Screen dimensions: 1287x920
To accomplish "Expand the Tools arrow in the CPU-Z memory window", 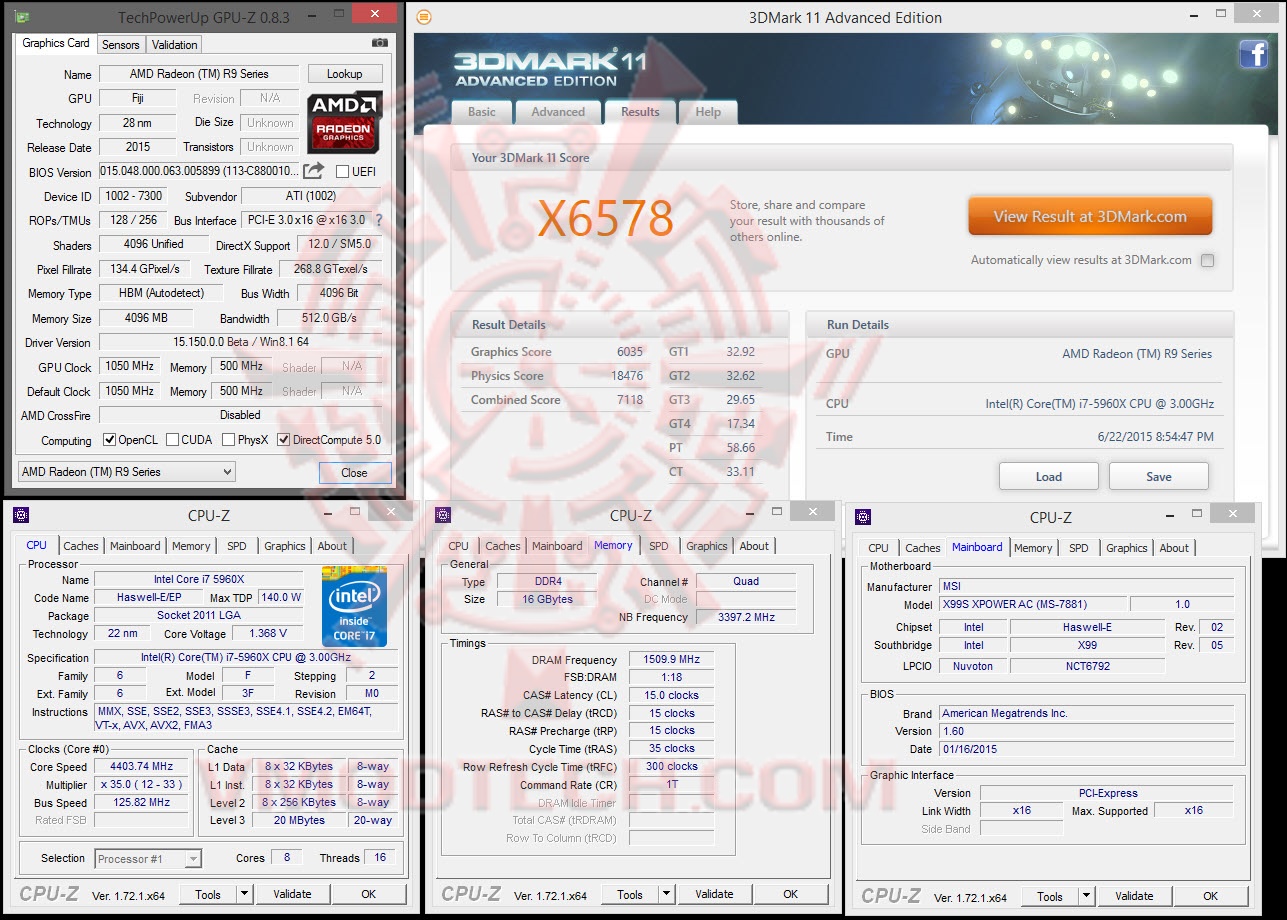I will click(666, 894).
